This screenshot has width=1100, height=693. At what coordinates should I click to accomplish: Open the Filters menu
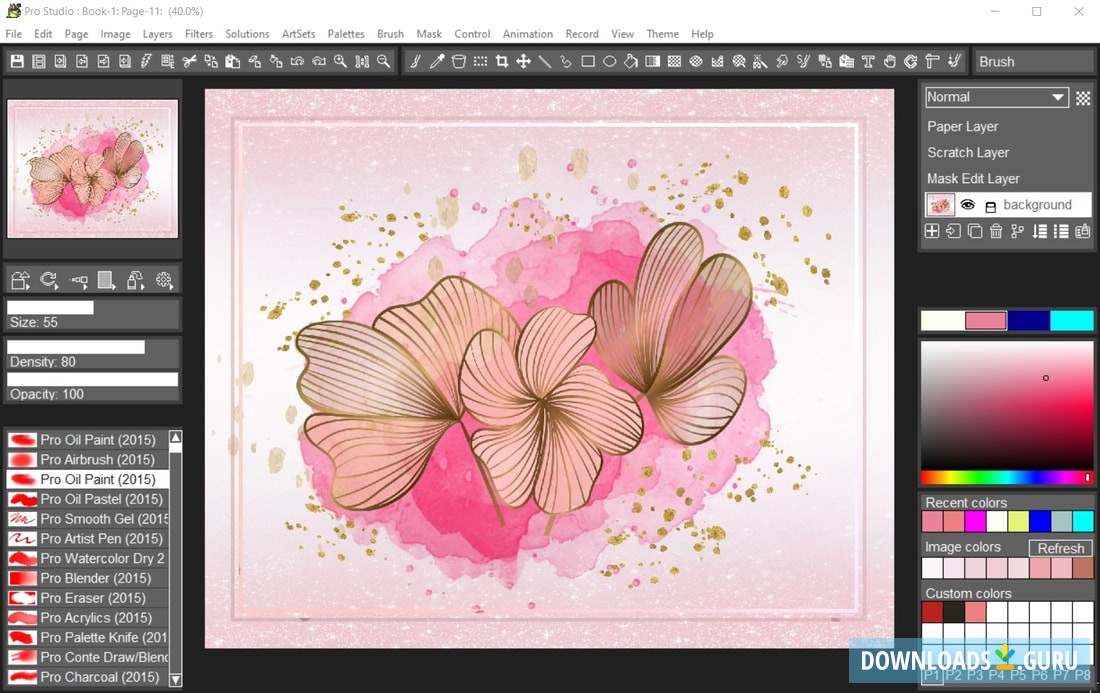point(199,34)
